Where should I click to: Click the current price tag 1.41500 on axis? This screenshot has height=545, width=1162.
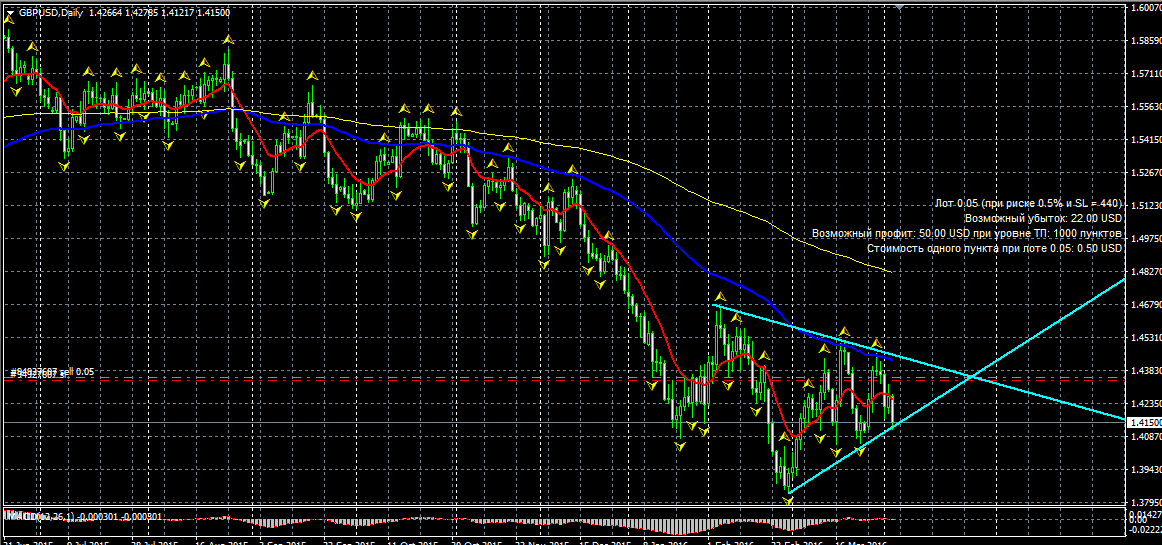click(x=1143, y=422)
